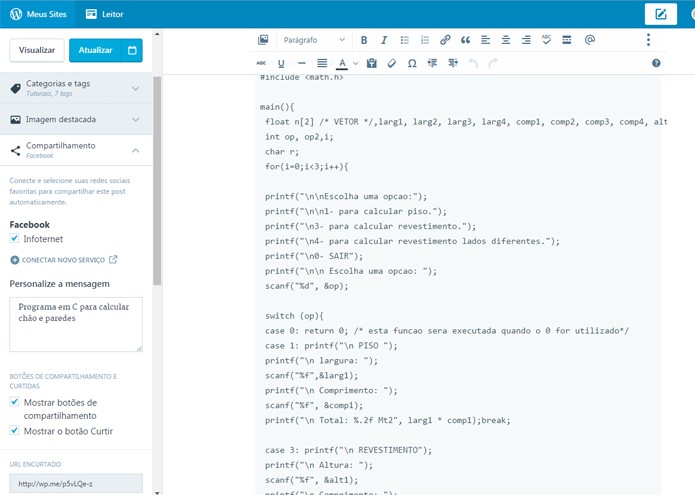Click the text color A button

(342, 63)
